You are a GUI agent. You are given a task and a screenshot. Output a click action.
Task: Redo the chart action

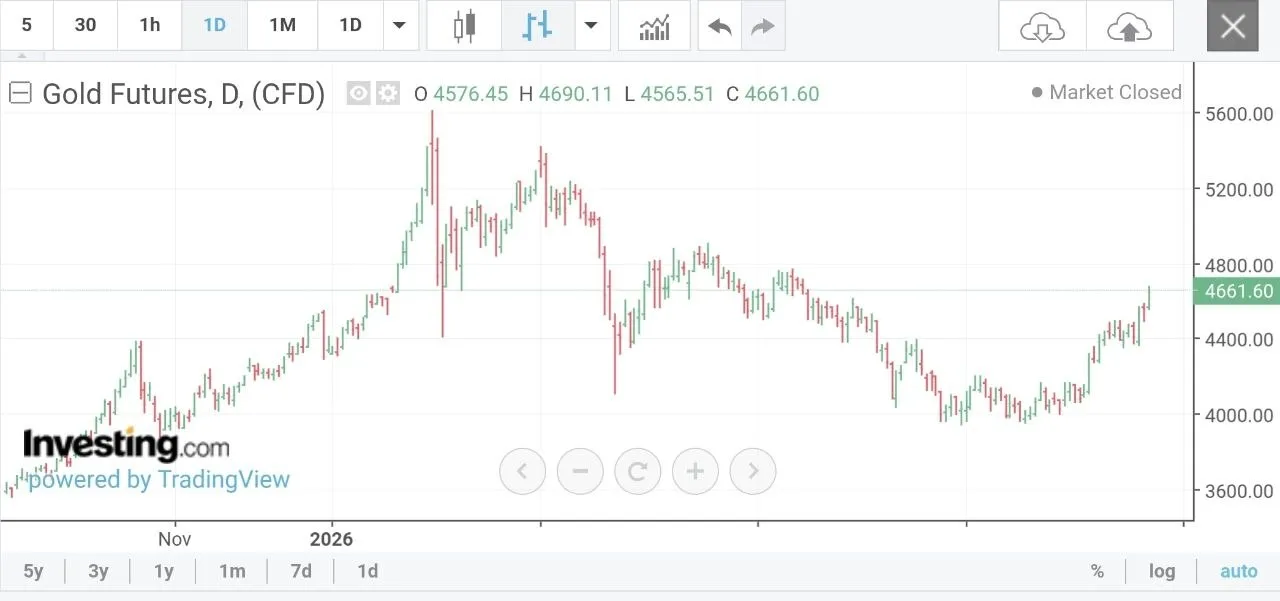(763, 26)
